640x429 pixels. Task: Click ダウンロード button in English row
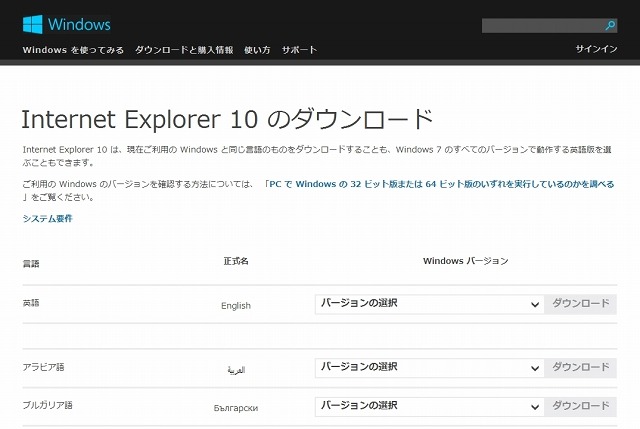pyautogui.click(x=580, y=304)
